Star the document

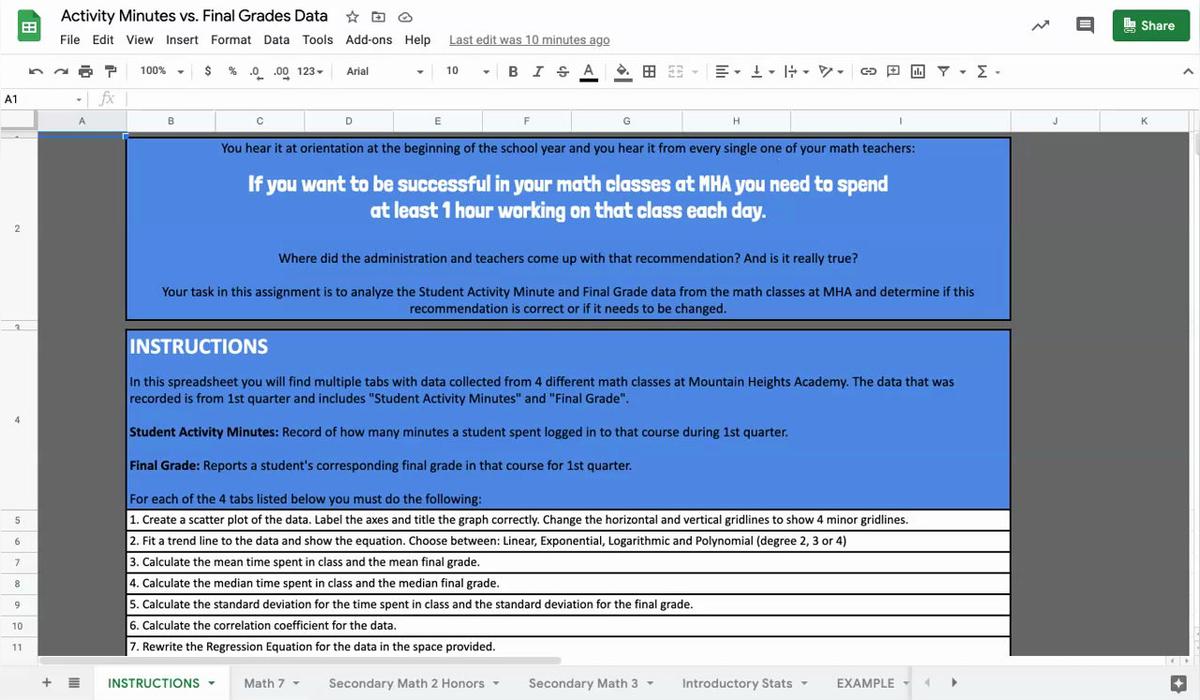(352, 17)
